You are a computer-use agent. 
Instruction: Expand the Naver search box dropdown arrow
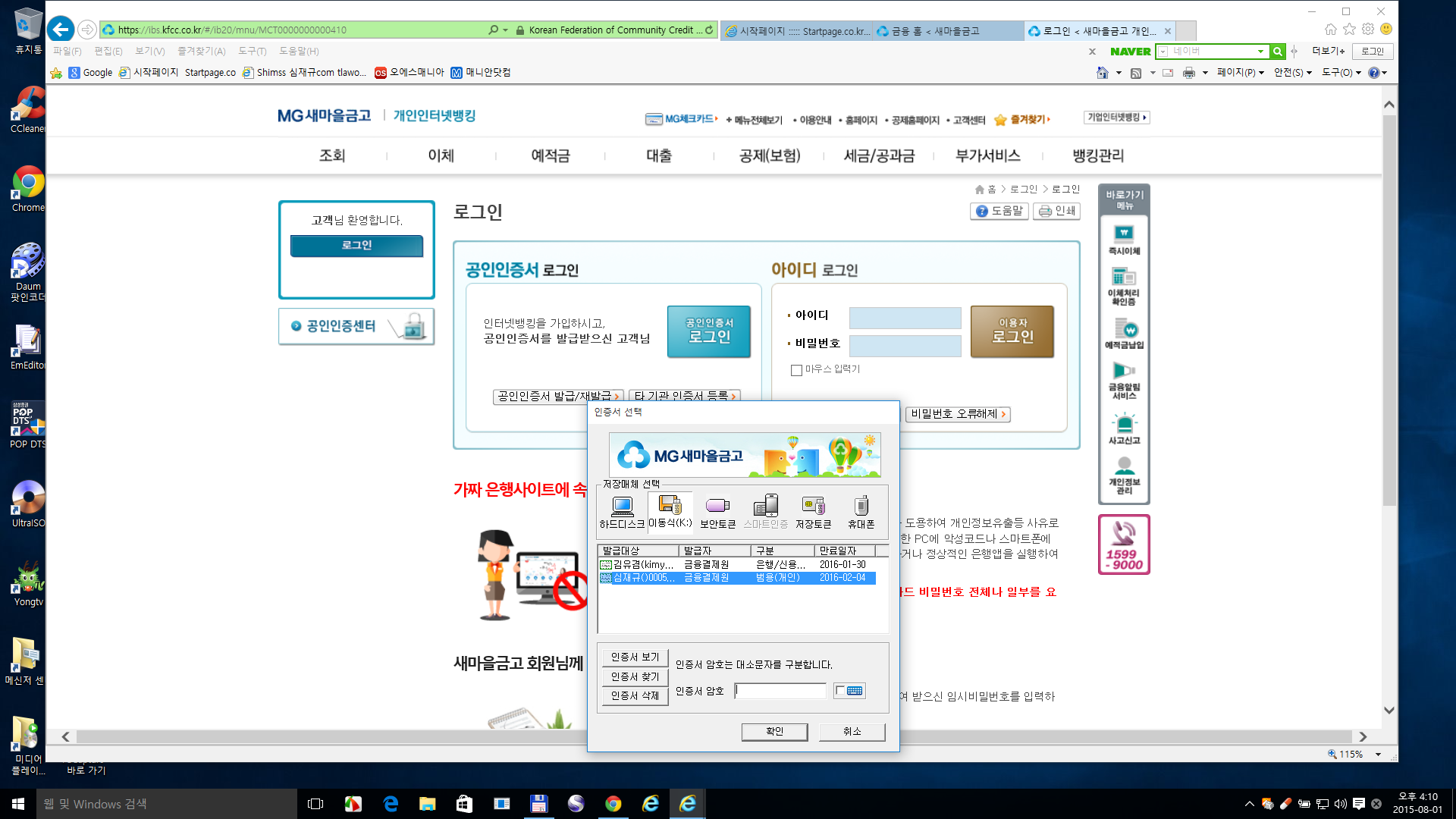1260,52
